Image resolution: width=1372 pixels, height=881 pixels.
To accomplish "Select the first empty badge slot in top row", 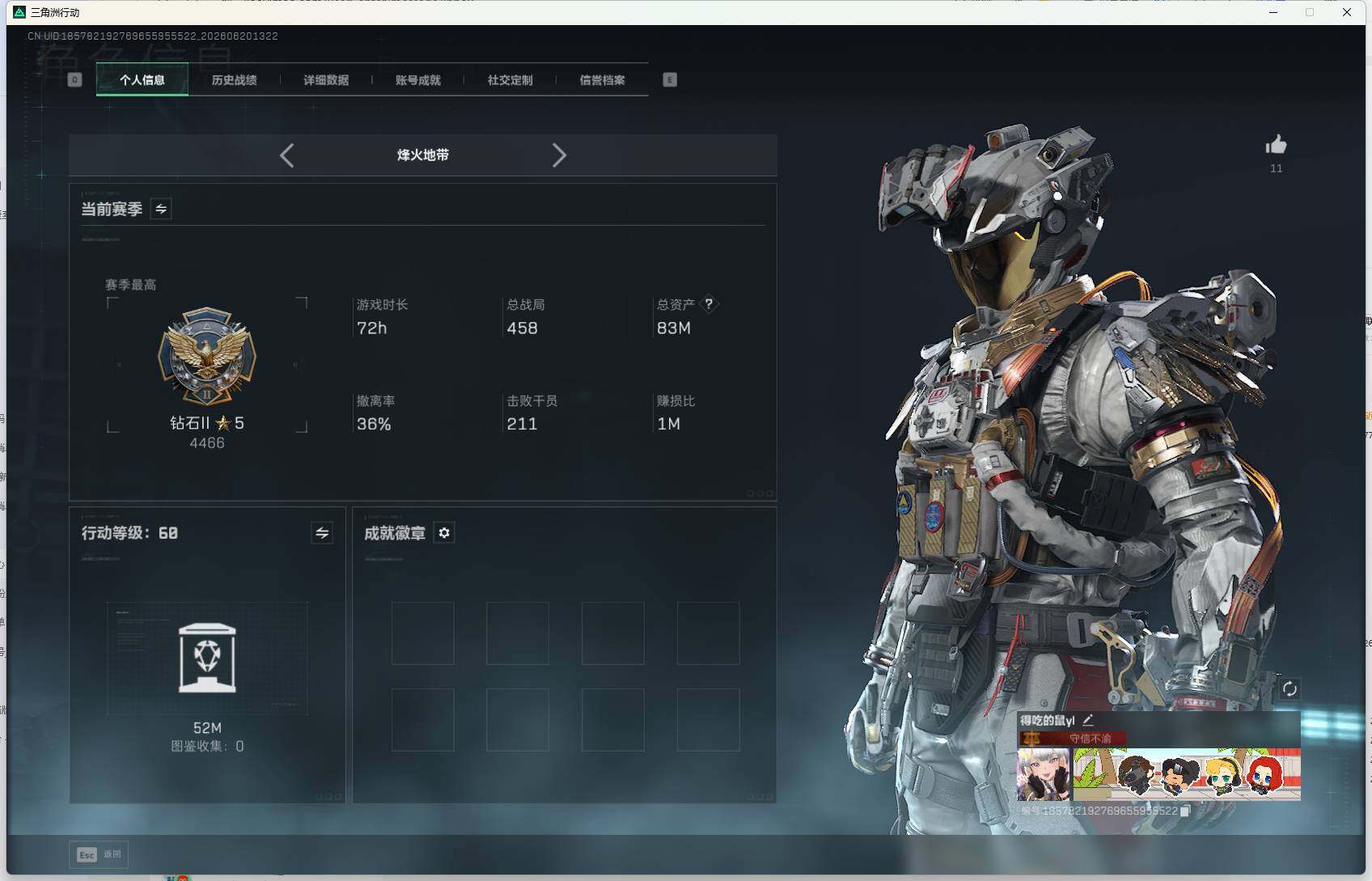I will tap(423, 633).
